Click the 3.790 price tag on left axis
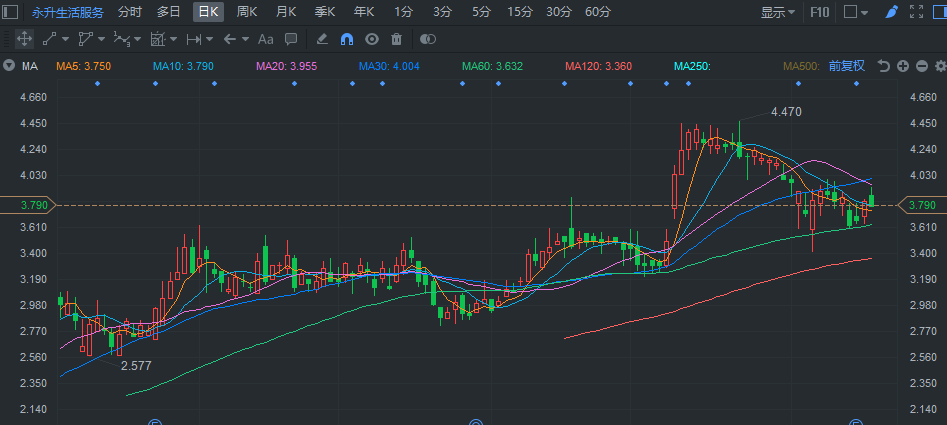This screenshot has width=947, height=425. click(x=28, y=205)
